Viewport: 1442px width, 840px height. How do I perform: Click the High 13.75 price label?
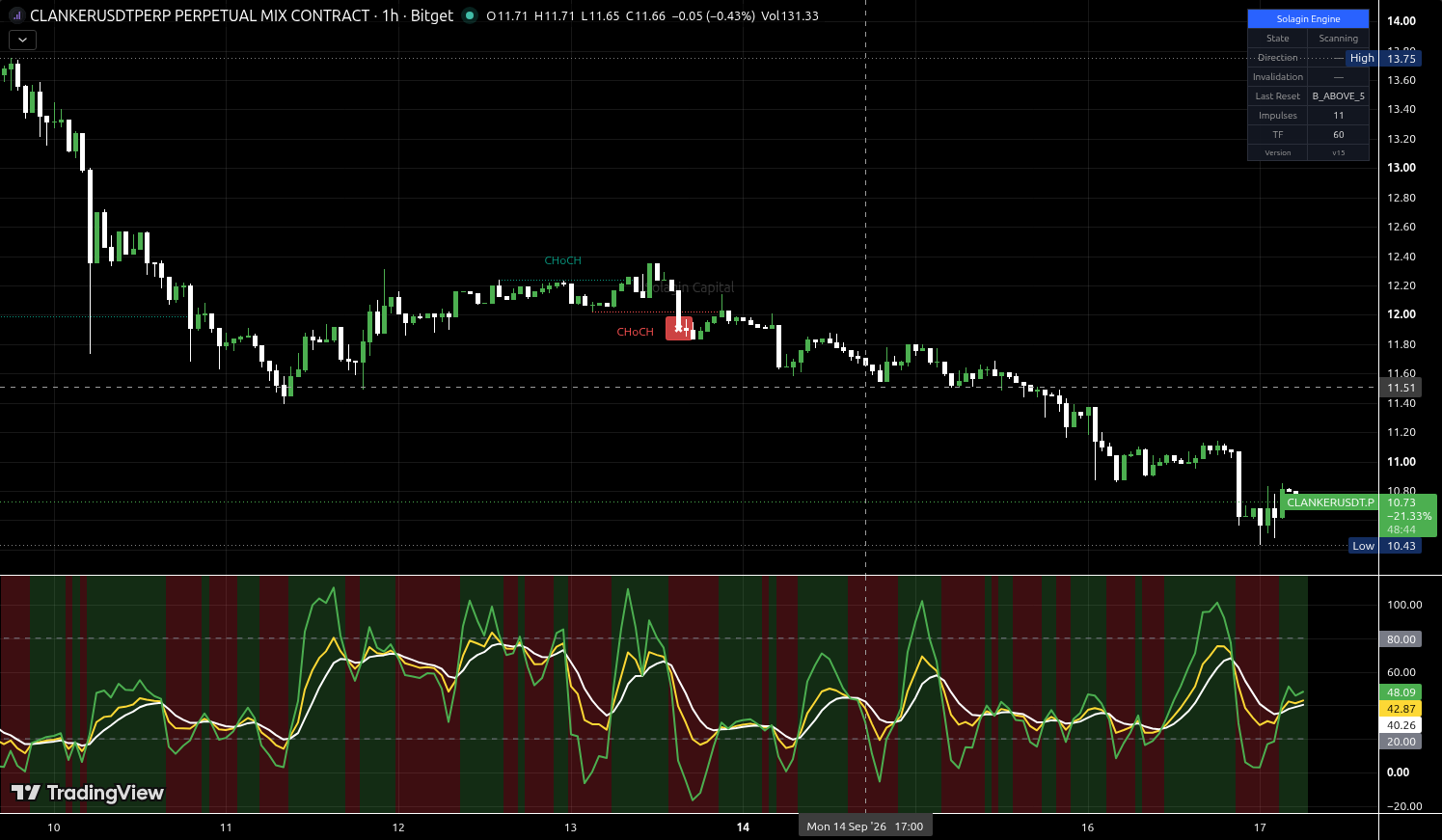click(1383, 59)
